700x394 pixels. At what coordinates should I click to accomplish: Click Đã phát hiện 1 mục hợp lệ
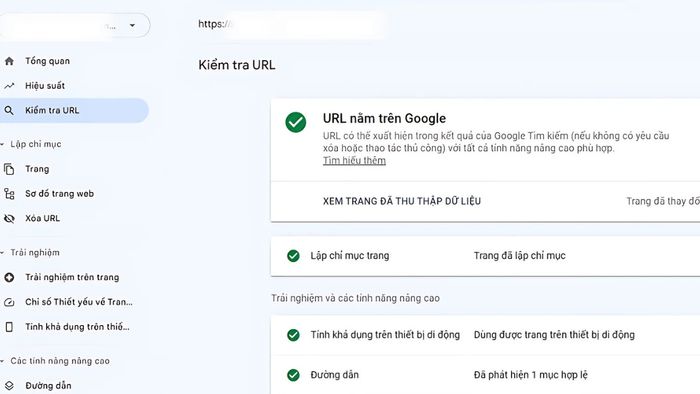click(x=531, y=375)
